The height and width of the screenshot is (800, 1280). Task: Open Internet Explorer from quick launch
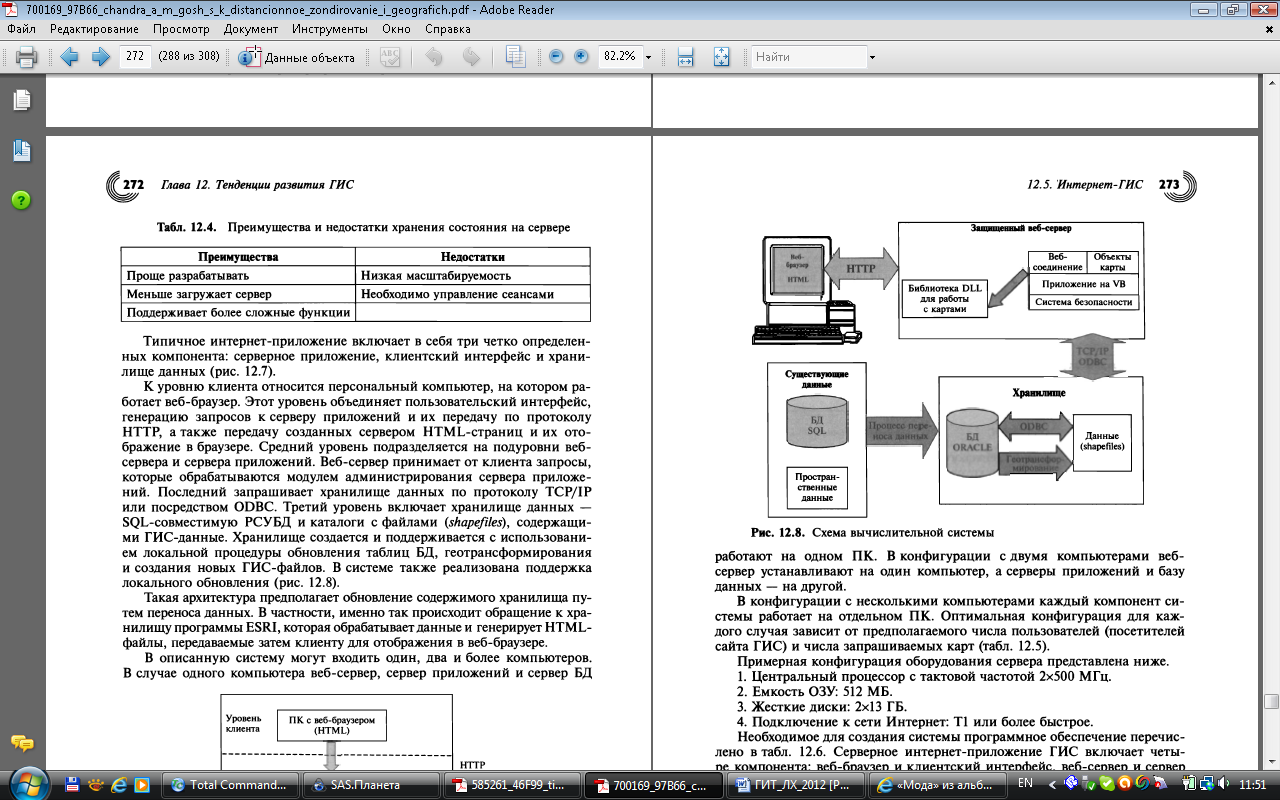[x=120, y=785]
